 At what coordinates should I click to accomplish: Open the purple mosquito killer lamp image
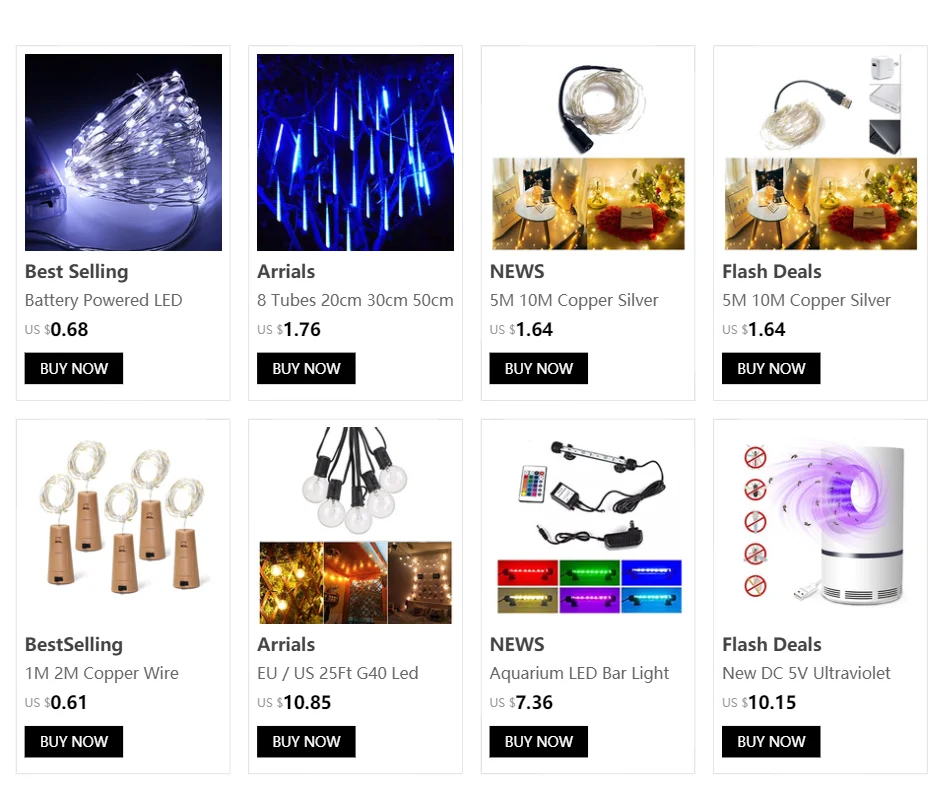821,525
